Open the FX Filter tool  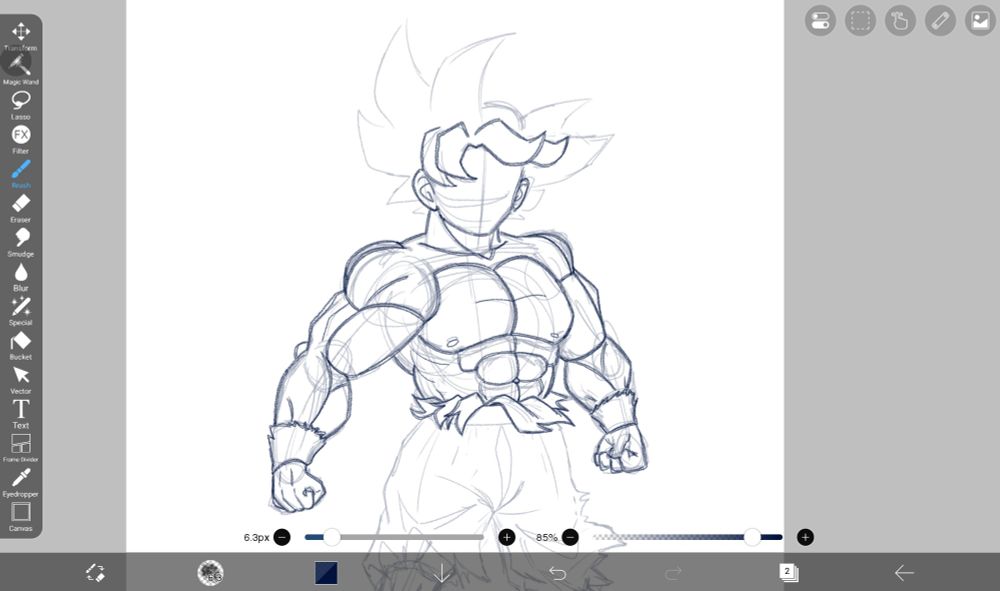pyautogui.click(x=20, y=139)
